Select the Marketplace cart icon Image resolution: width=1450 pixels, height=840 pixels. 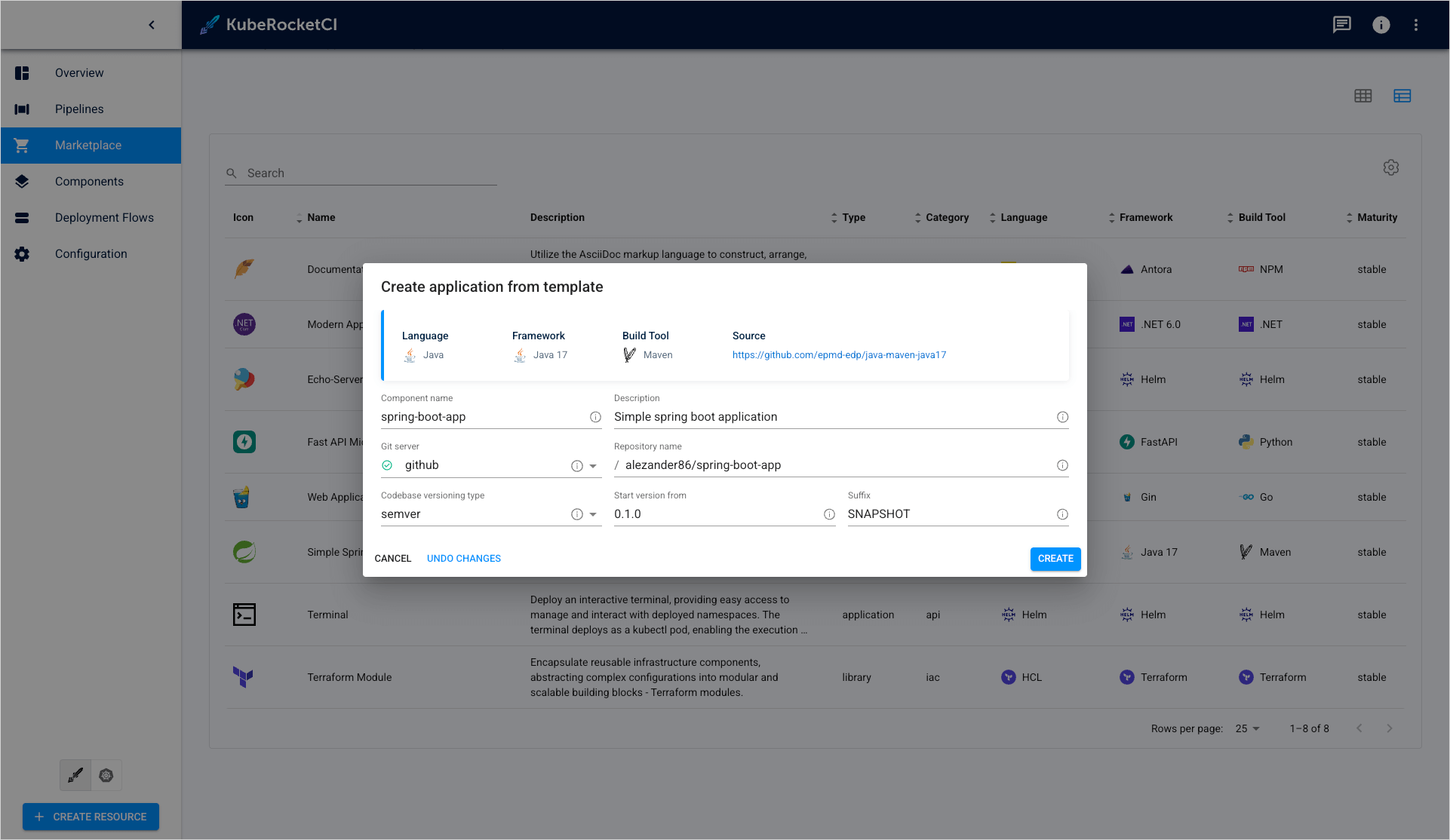pos(22,145)
